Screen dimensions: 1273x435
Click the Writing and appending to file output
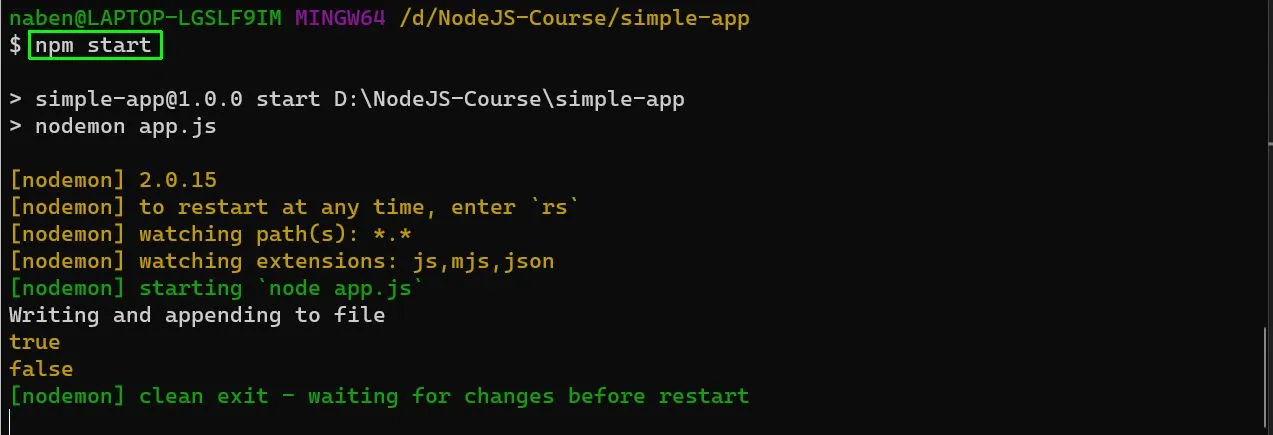click(x=197, y=315)
